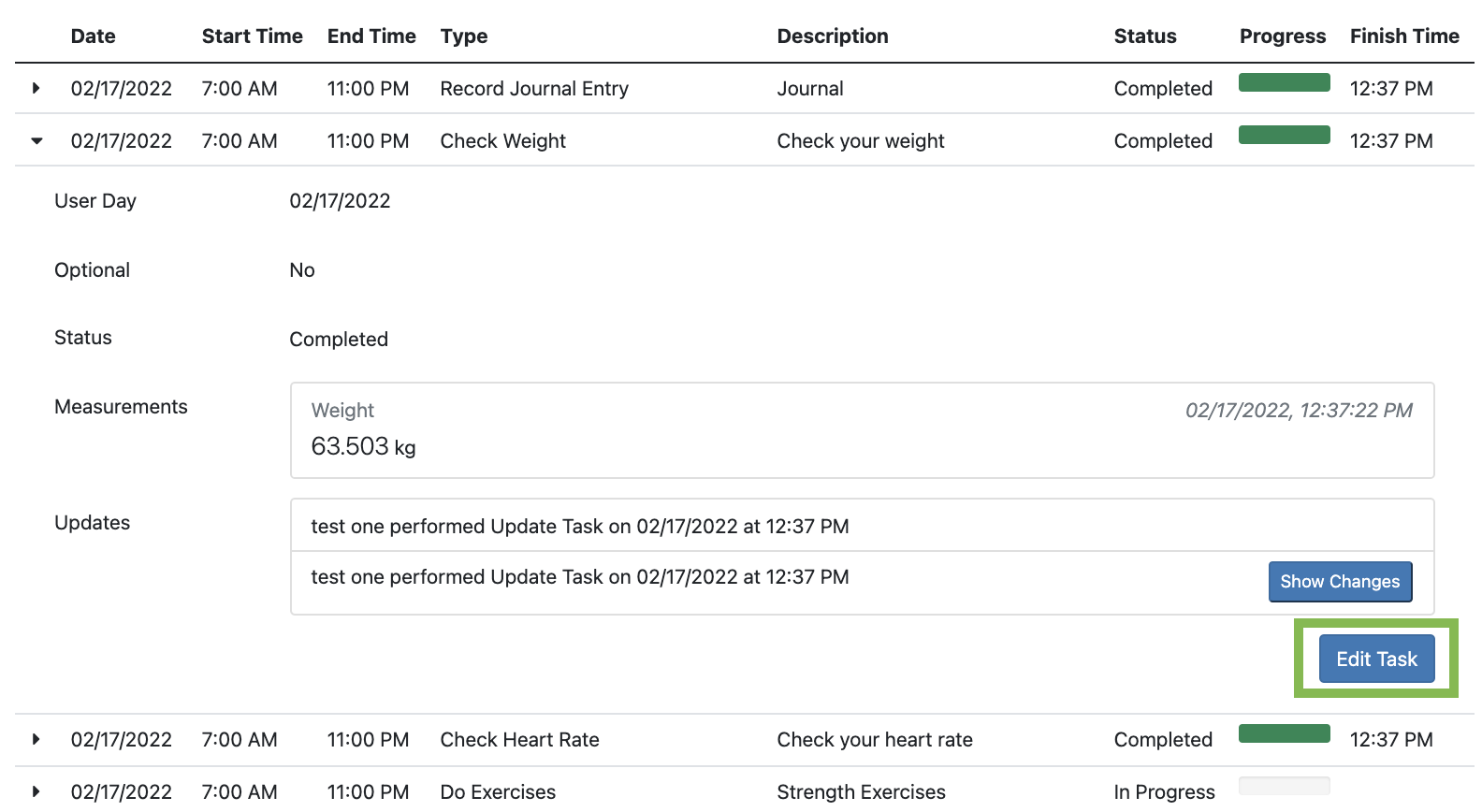Click the empty Do Exercises progress bar

(1284, 786)
